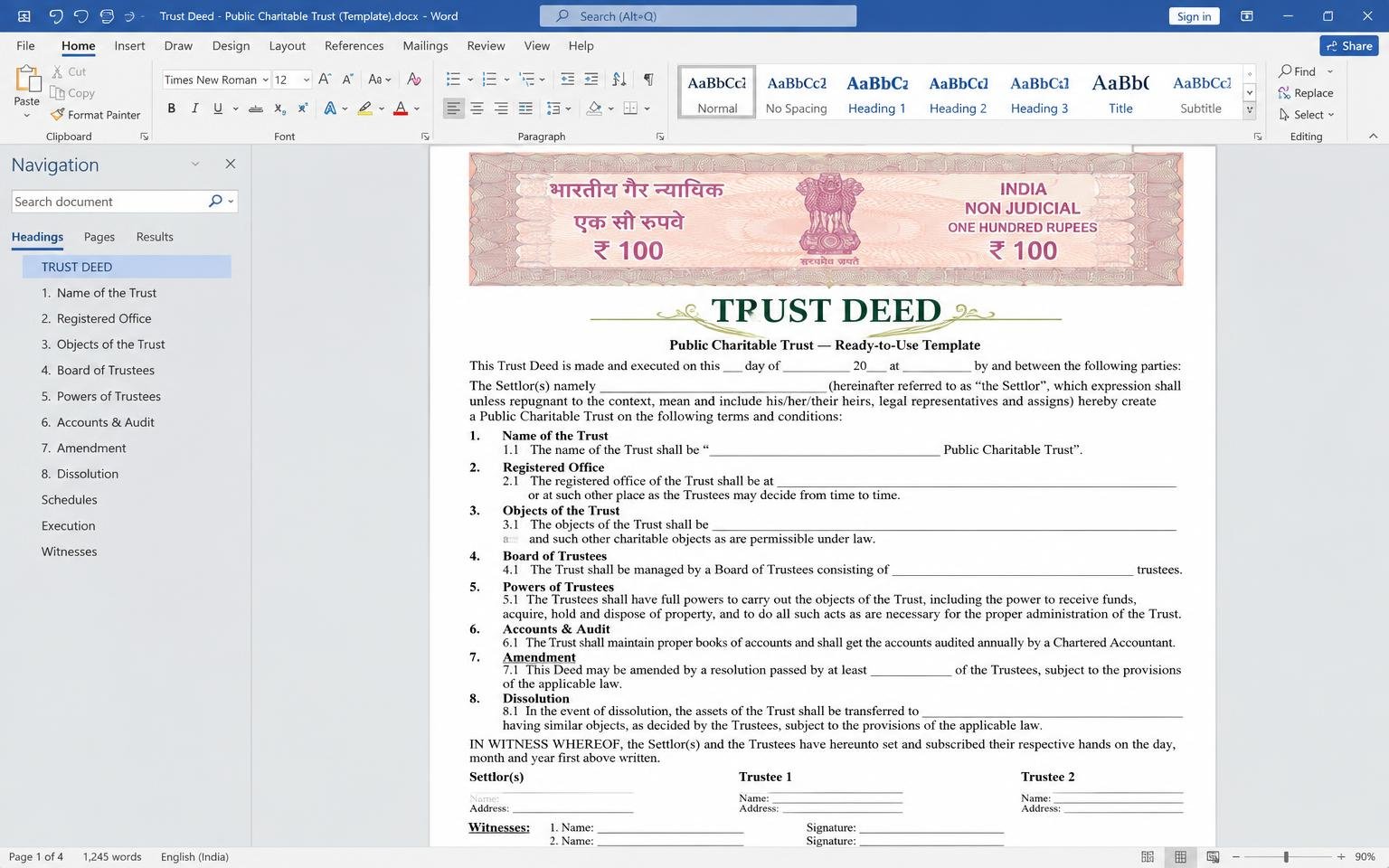The height and width of the screenshot is (868, 1389).
Task: Switch to Pages tab in Navigation pane
Action: point(99,237)
